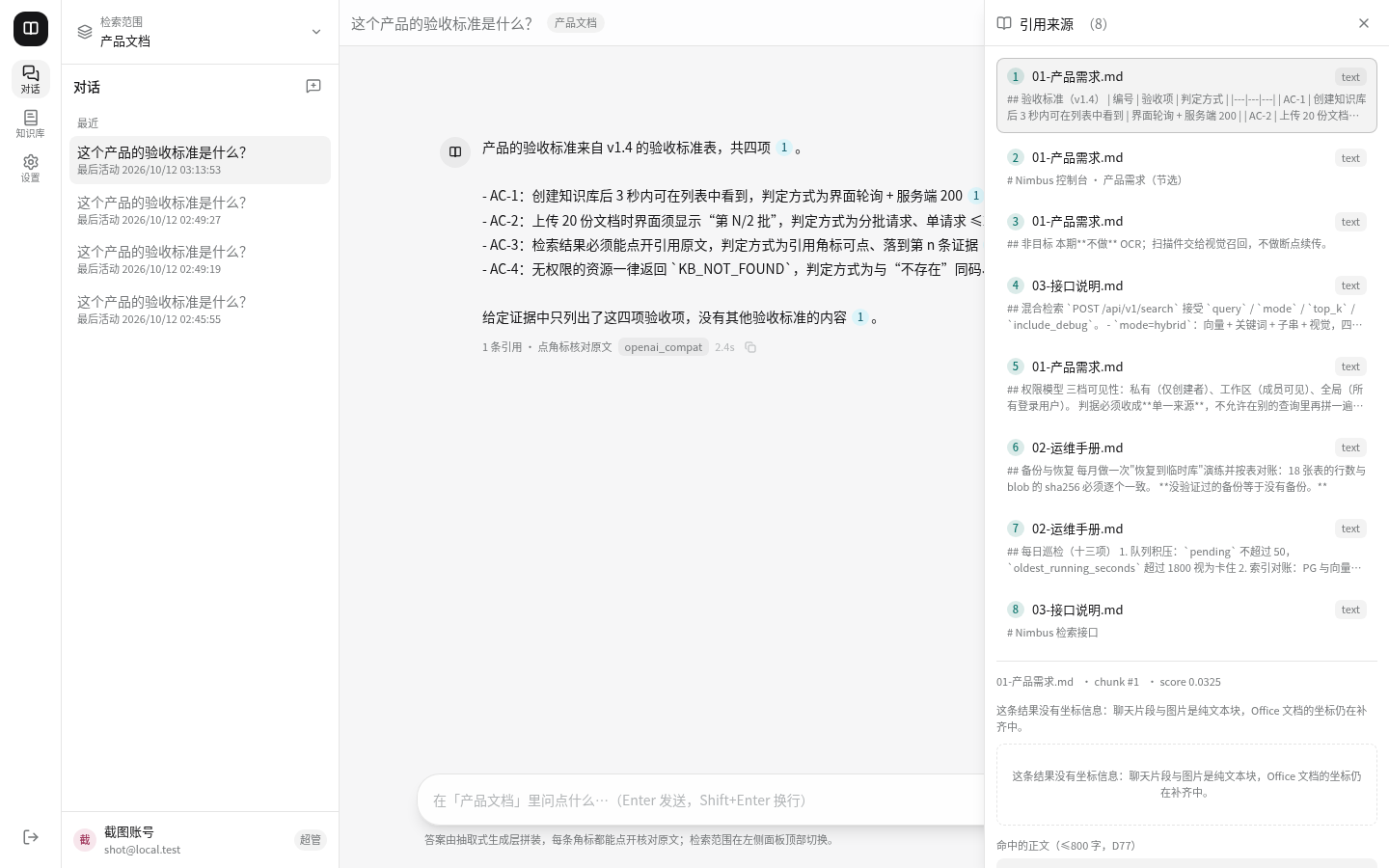
Task: Click citation badge 1 after 验收标准的内容
Action: click(860, 317)
